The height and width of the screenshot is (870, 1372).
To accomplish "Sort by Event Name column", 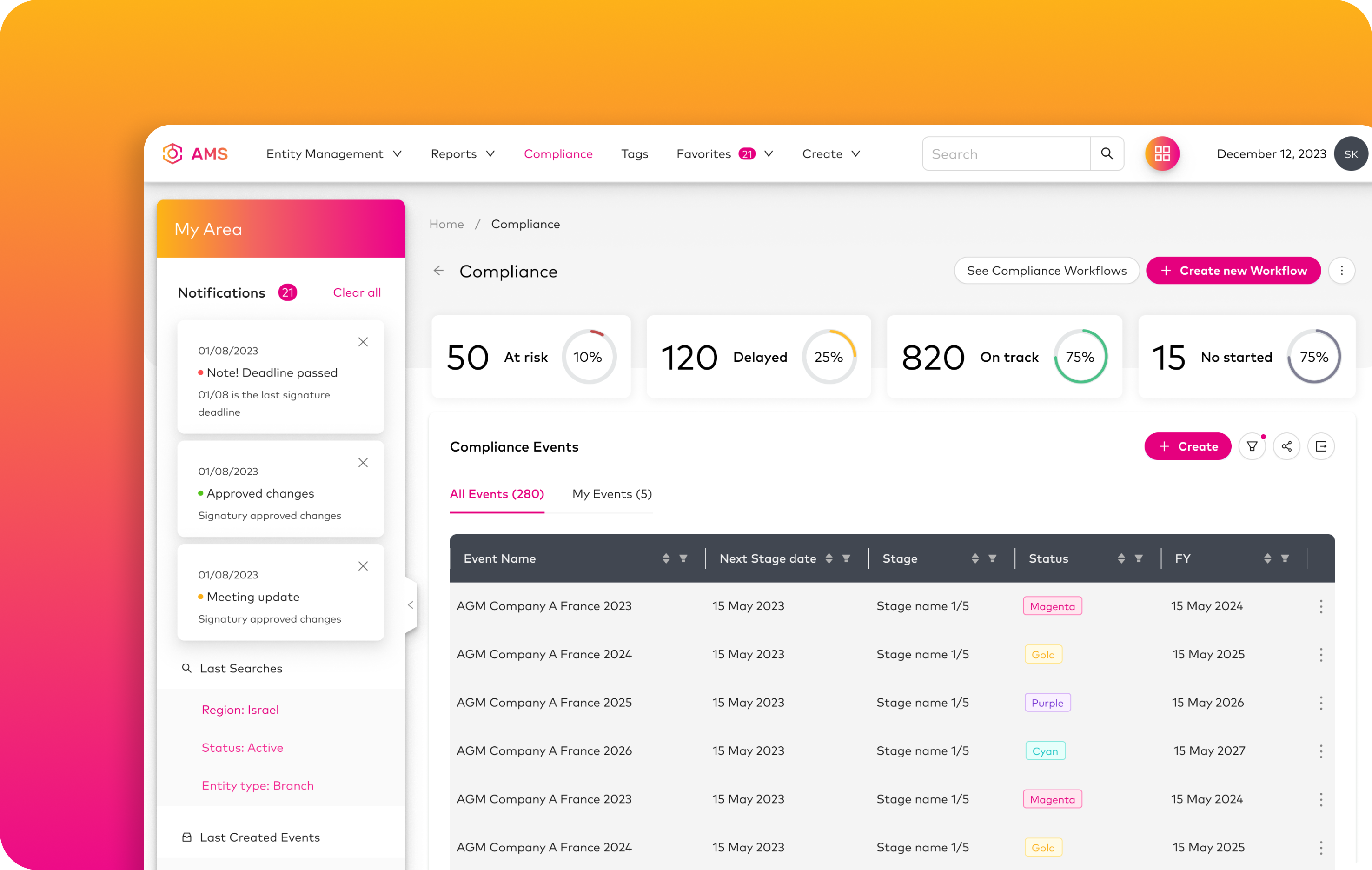I will click(665, 559).
